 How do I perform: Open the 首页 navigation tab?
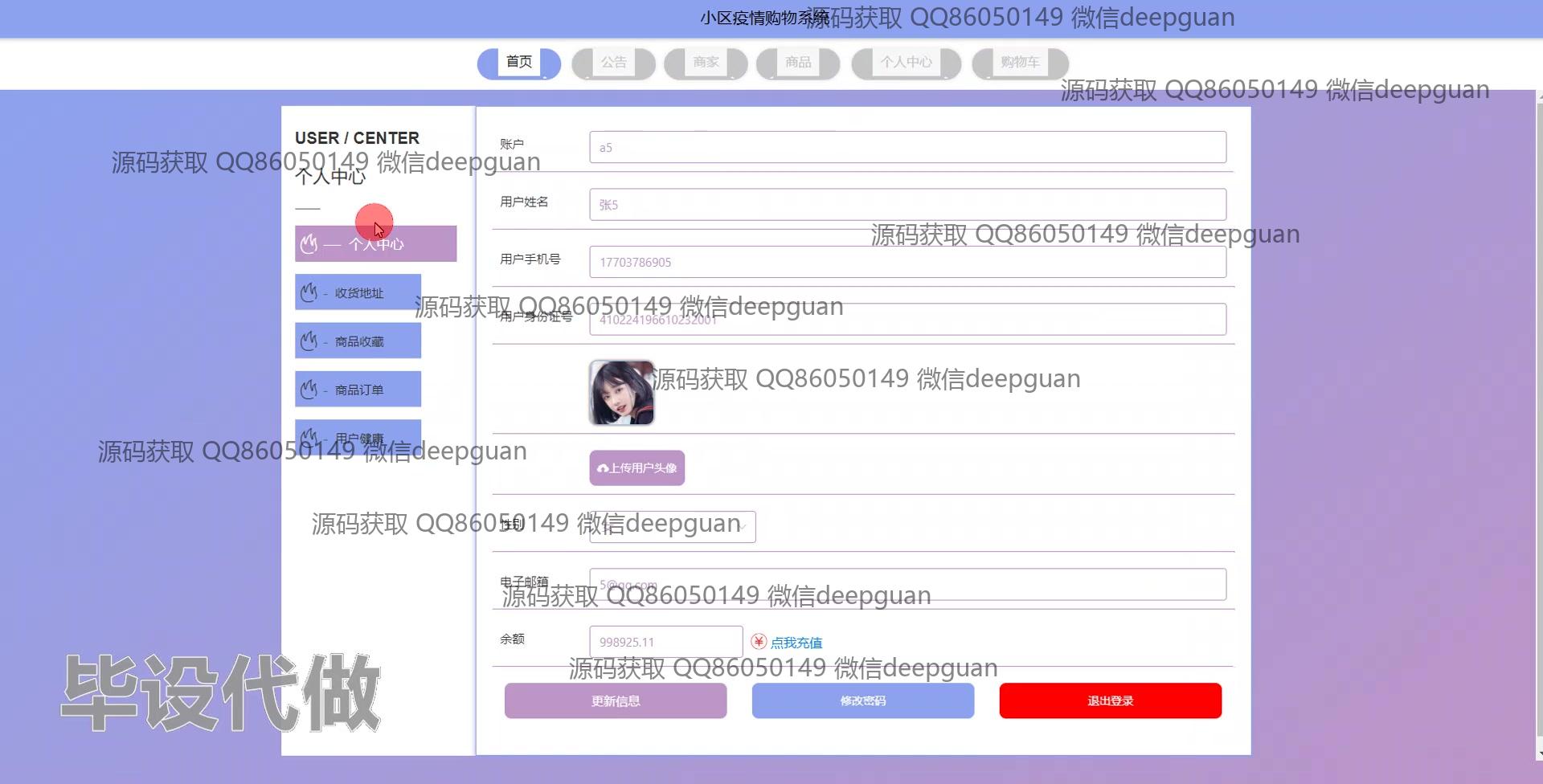519,63
